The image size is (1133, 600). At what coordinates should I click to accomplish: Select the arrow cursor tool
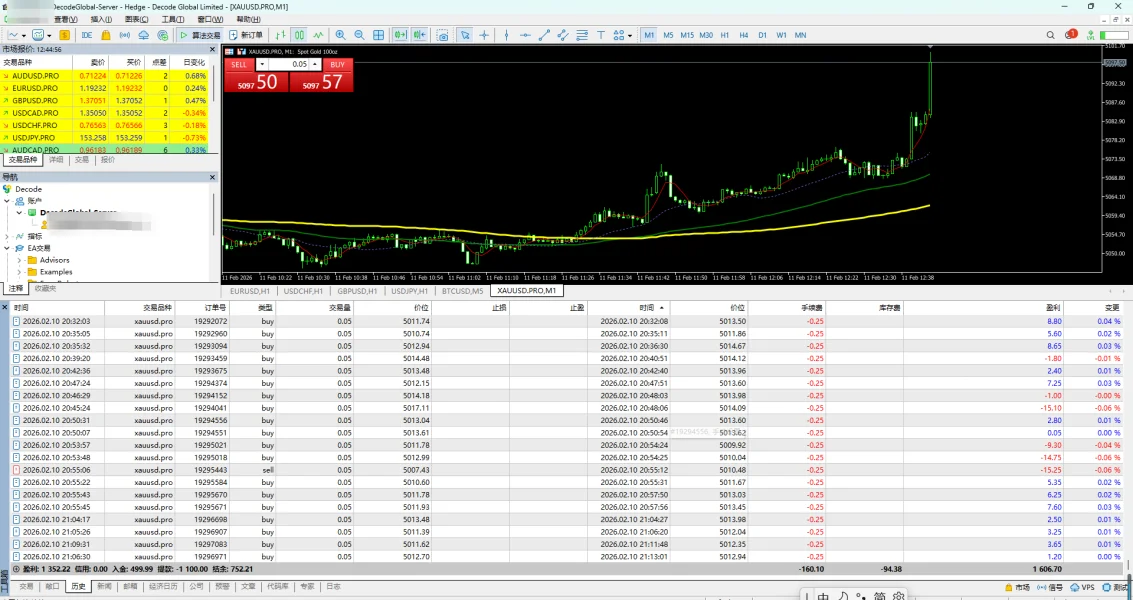coord(465,35)
